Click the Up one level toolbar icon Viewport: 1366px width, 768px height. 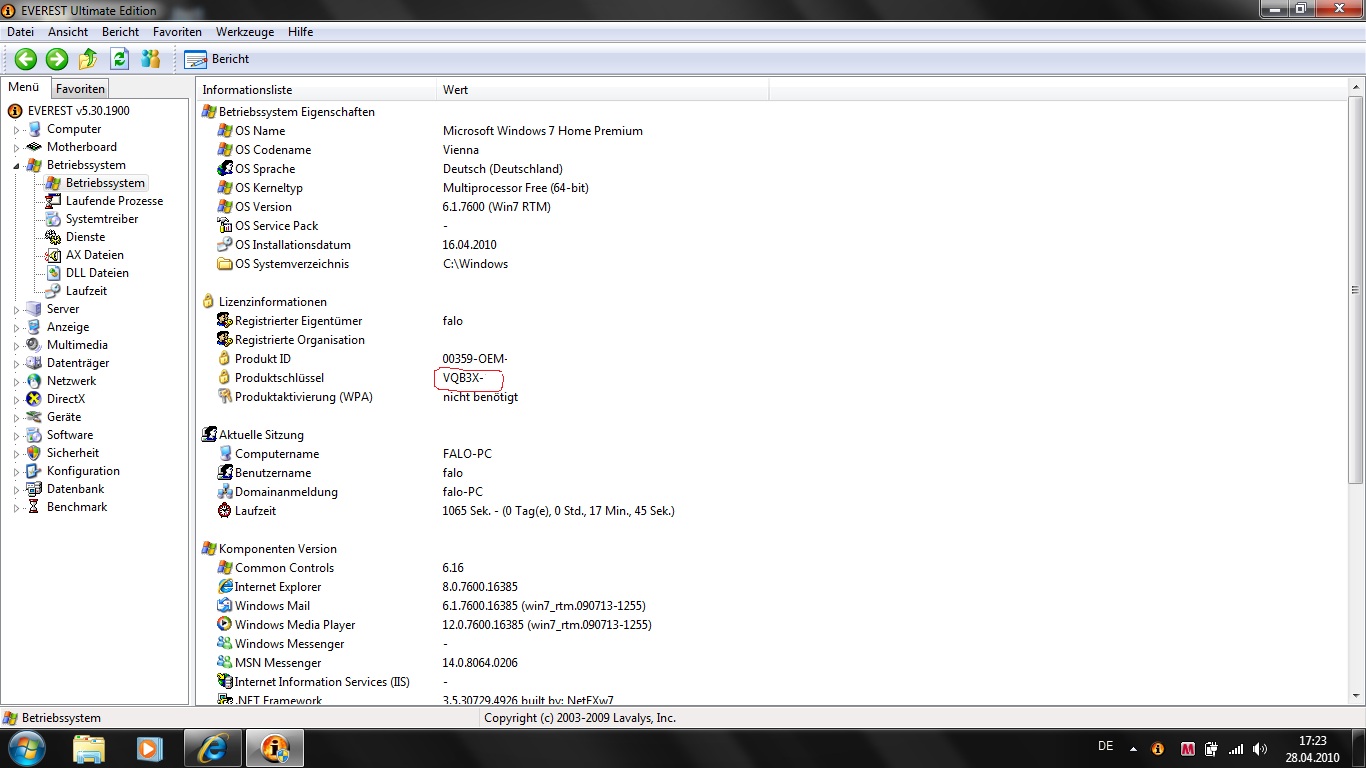tap(88, 59)
